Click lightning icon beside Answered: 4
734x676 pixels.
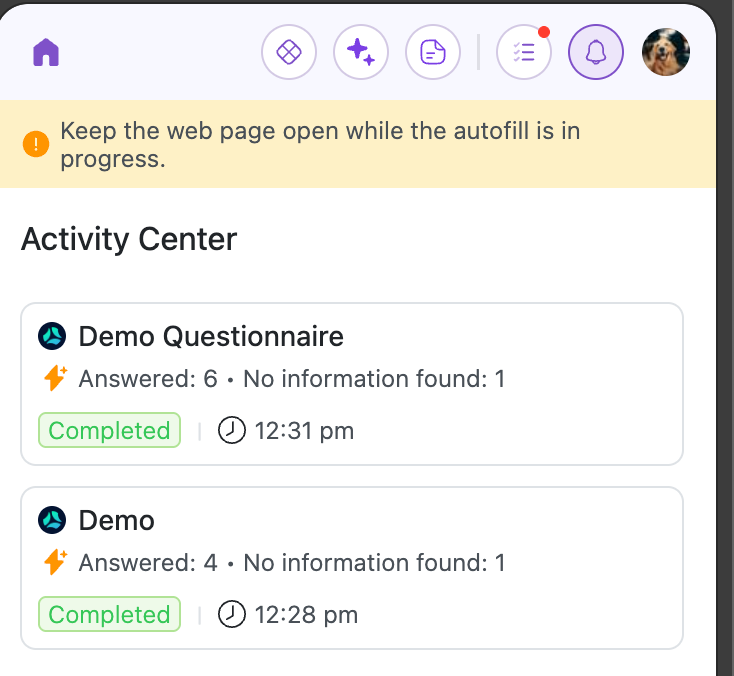[x=55, y=563]
